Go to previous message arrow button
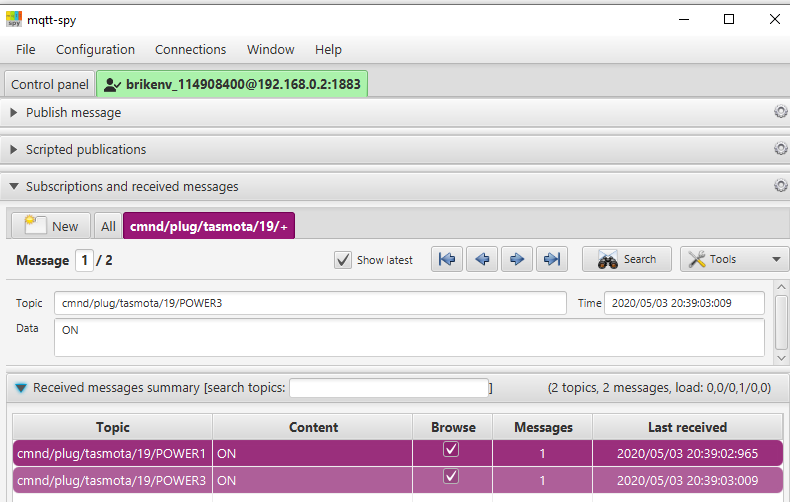This screenshot has width=790, height=502. point(482,259)
